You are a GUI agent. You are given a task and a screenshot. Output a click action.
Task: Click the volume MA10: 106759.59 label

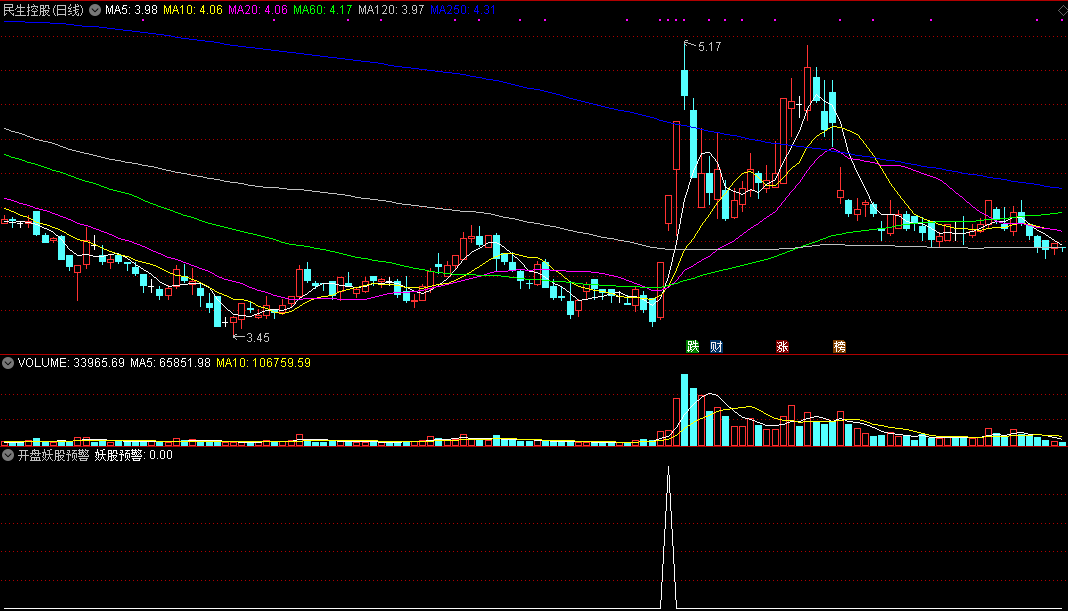[x=263, y=363]
